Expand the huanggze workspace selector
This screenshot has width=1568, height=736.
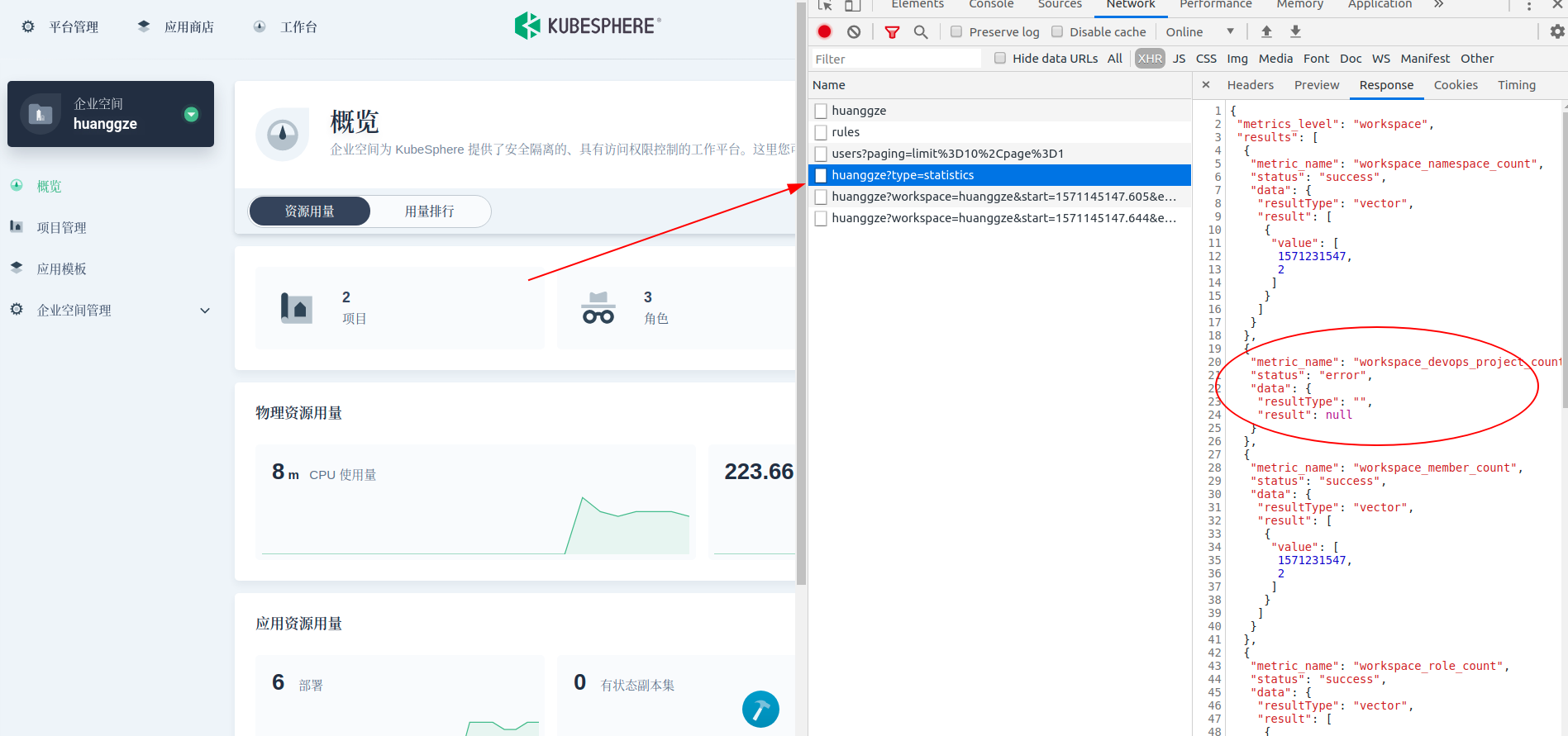[191, 114]
